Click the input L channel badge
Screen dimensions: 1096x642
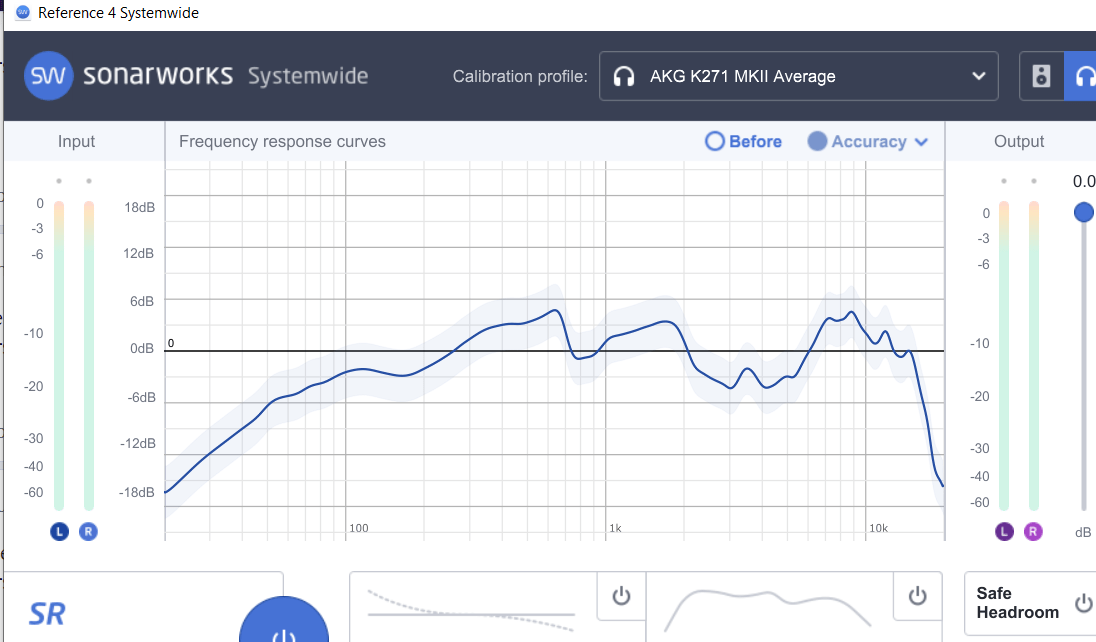tap(59, 532)
